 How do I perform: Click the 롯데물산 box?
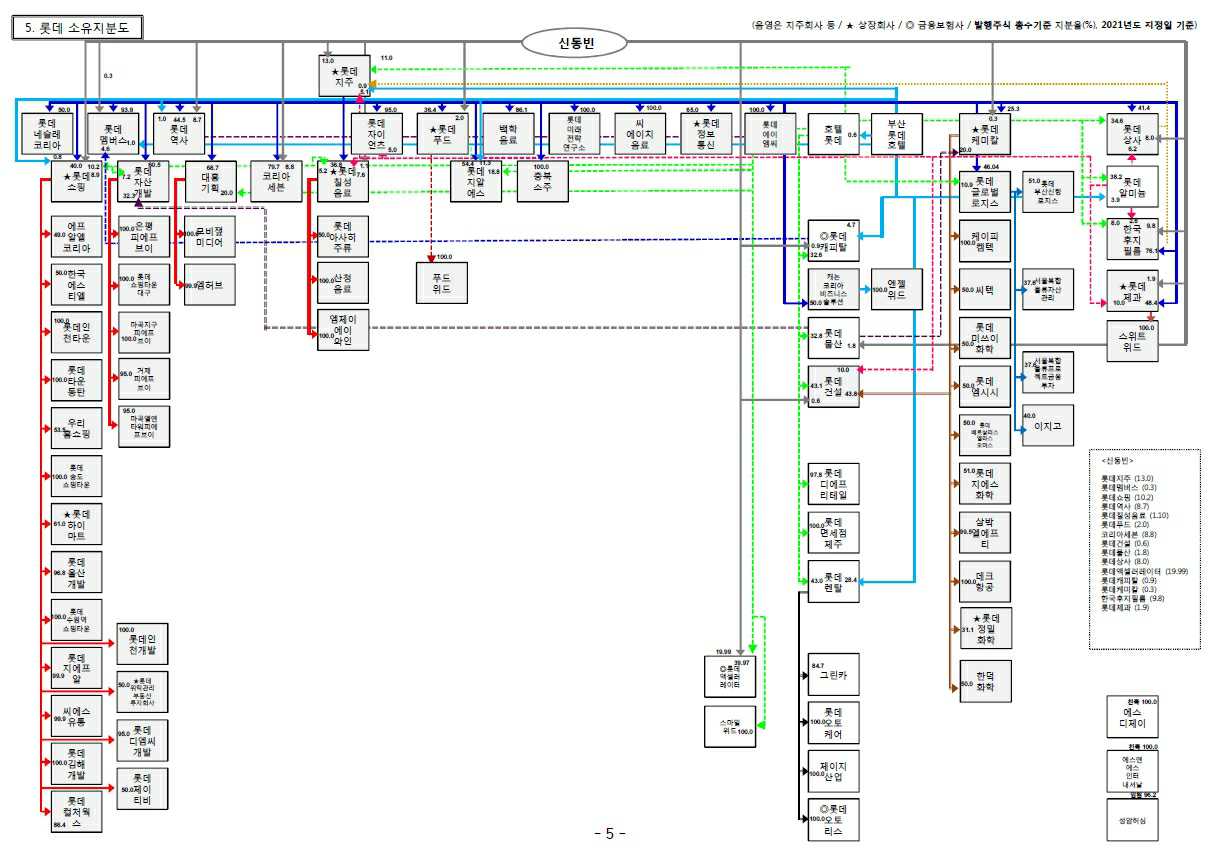pos(834,337)
